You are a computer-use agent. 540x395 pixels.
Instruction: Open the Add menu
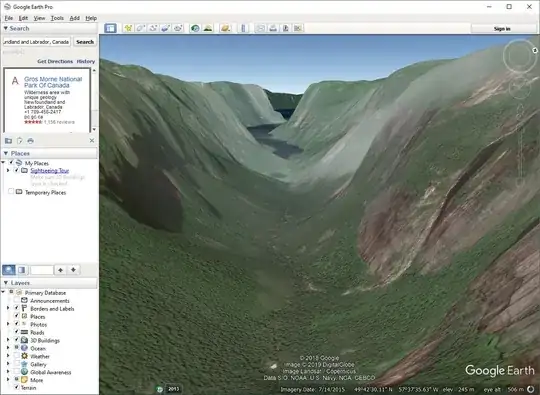tap(75, 18)
